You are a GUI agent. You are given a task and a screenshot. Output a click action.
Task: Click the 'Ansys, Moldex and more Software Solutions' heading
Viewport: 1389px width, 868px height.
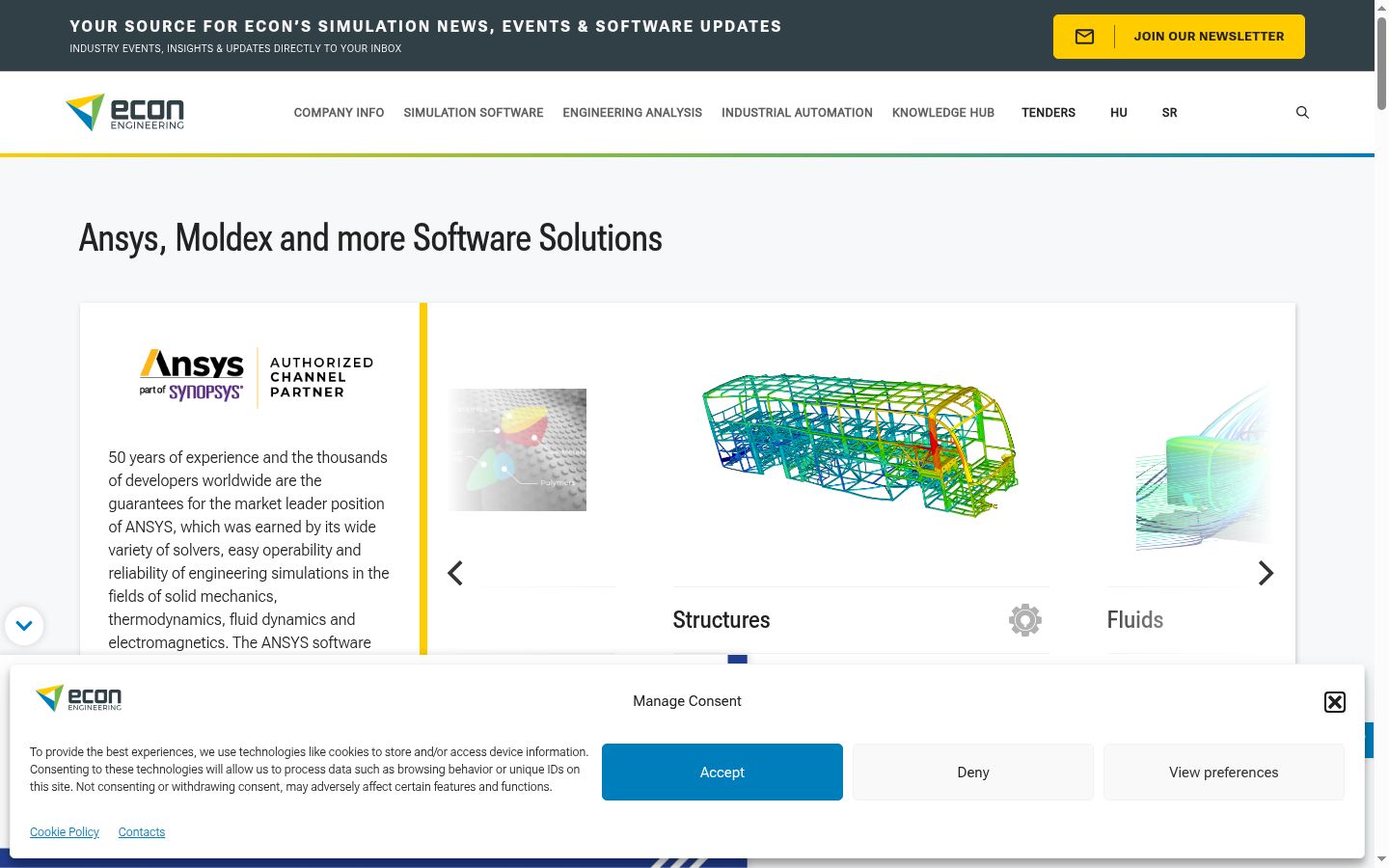370,238
